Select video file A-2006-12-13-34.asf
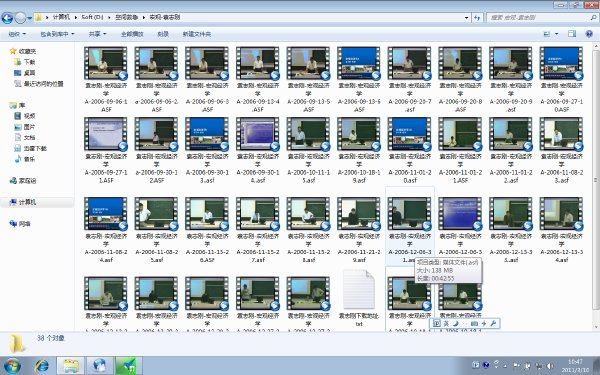 pos(561,230)
